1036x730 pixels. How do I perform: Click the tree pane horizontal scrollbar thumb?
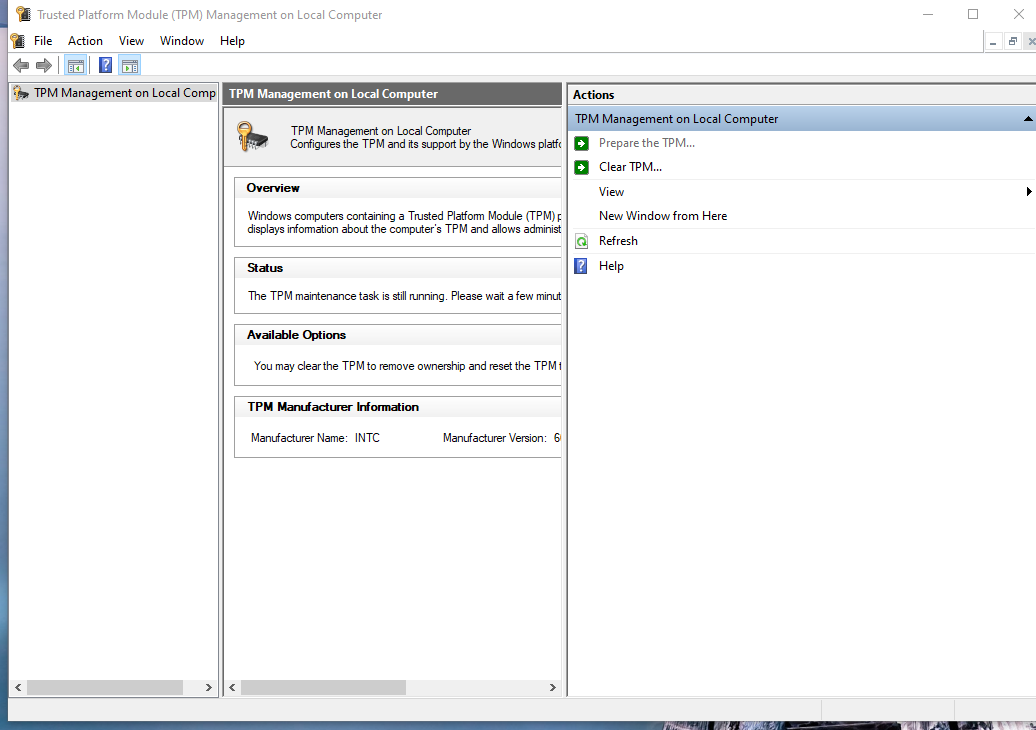click(104, 688)
